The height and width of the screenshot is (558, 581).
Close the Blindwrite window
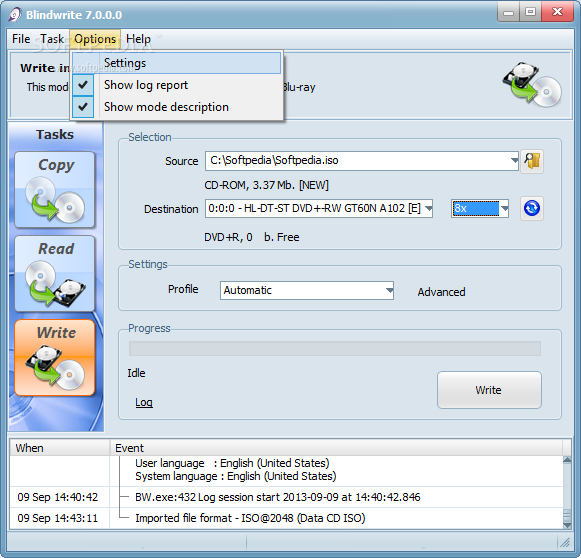click(x=557, y=13)
